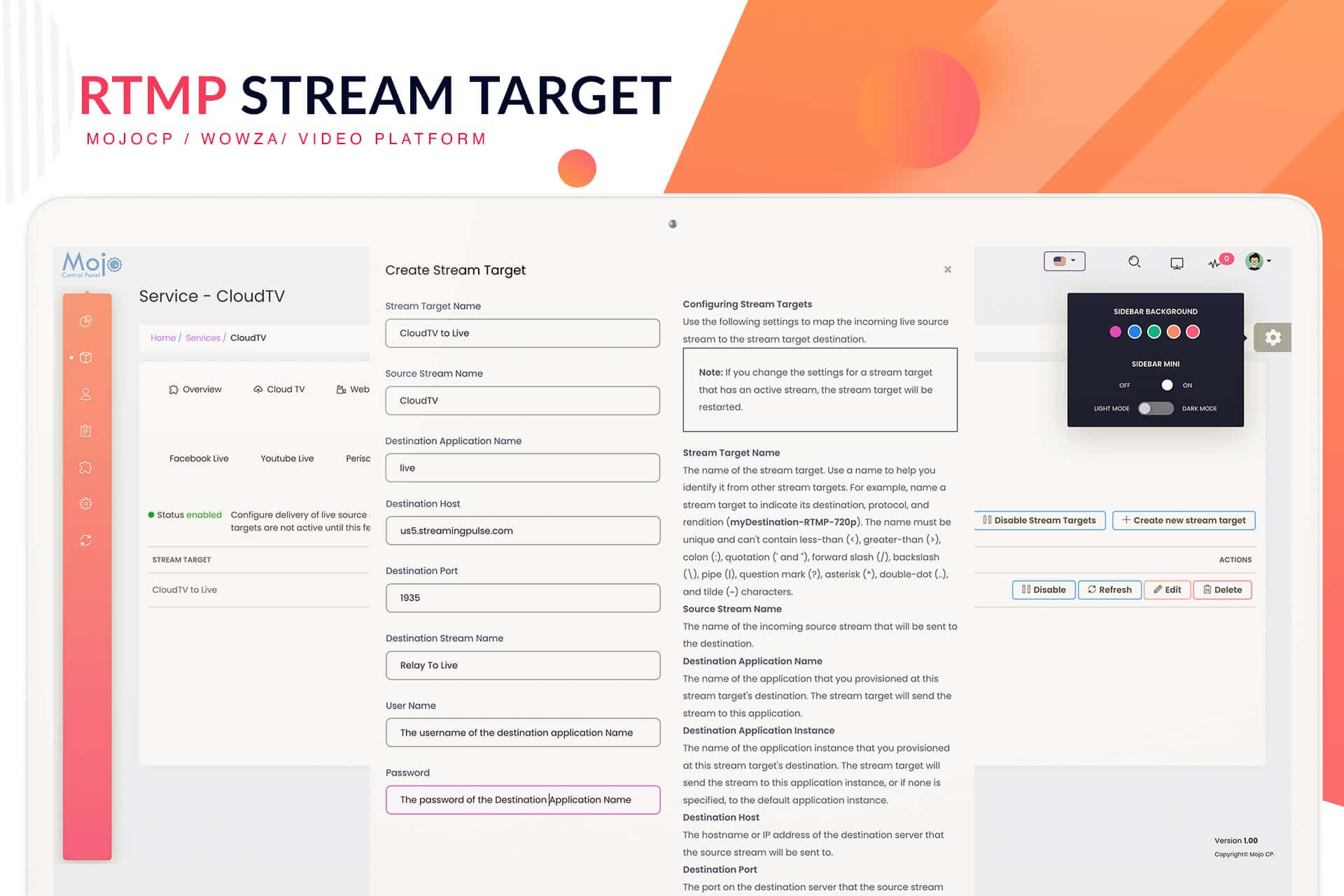Open the user avatar account menu
Viewport: 1344px width, 896px height.
click(1258, 261)
